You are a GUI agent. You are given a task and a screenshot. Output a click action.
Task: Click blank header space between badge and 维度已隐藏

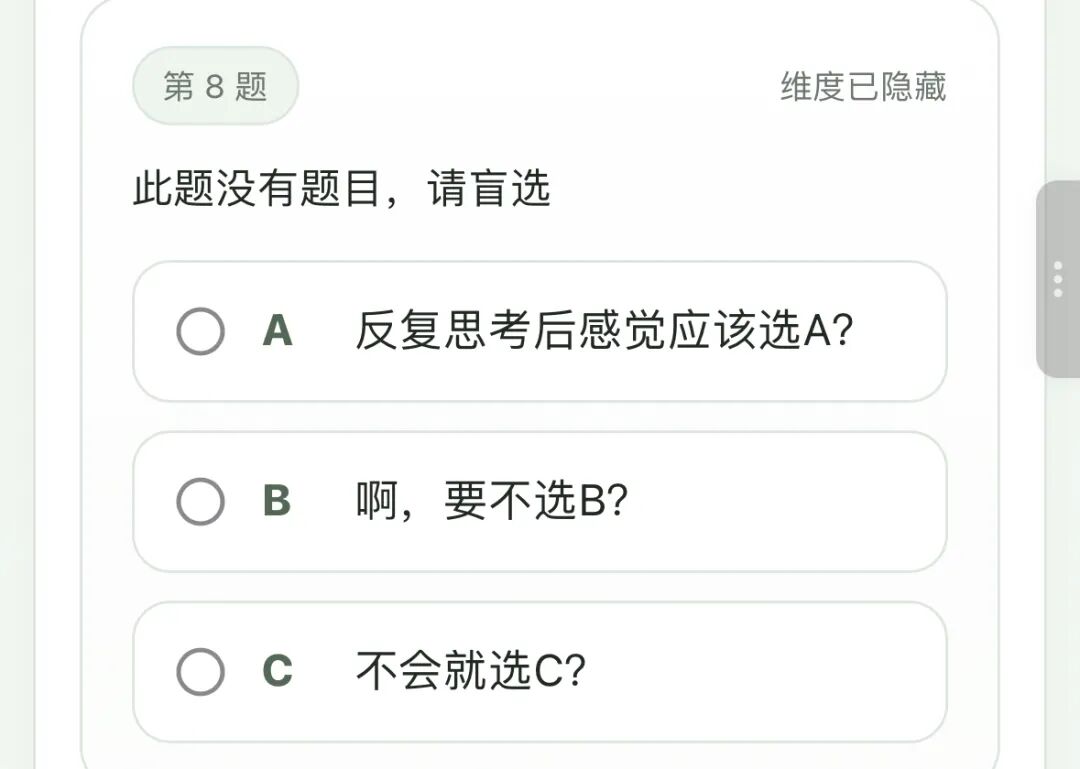[540, 87]
